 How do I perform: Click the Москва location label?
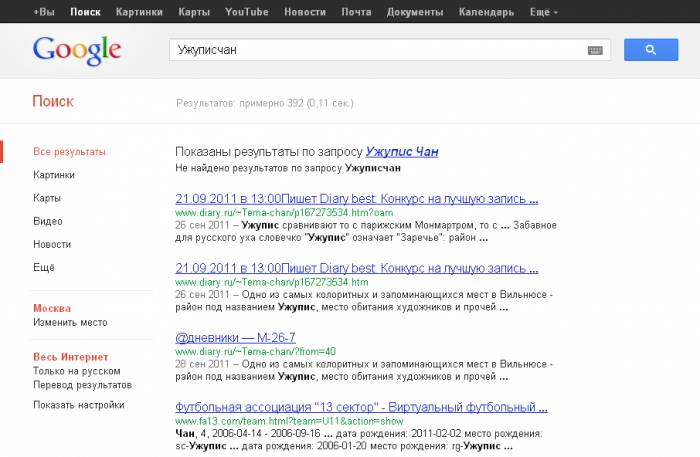pos(52,308)
